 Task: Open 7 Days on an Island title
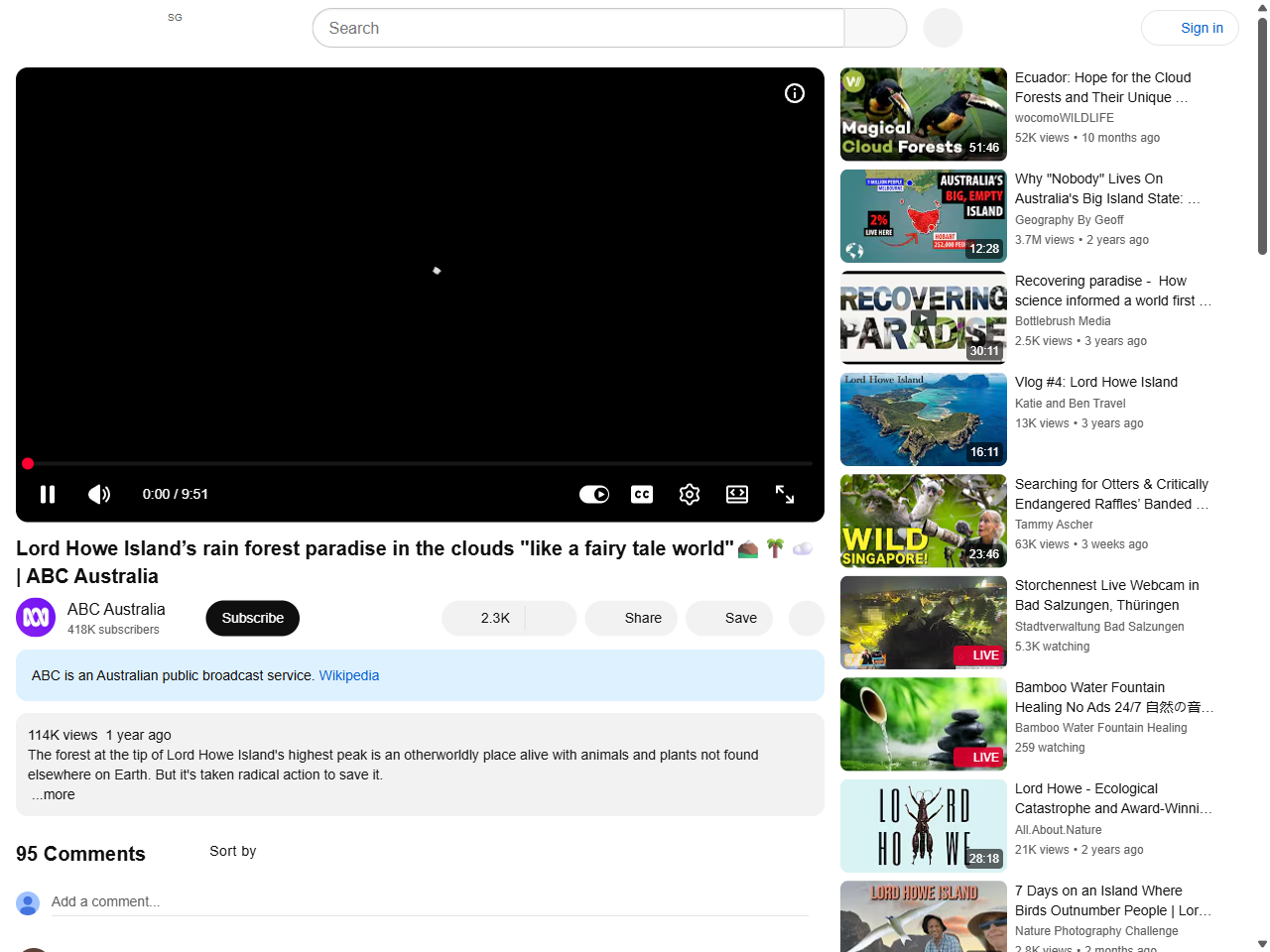1113,900
